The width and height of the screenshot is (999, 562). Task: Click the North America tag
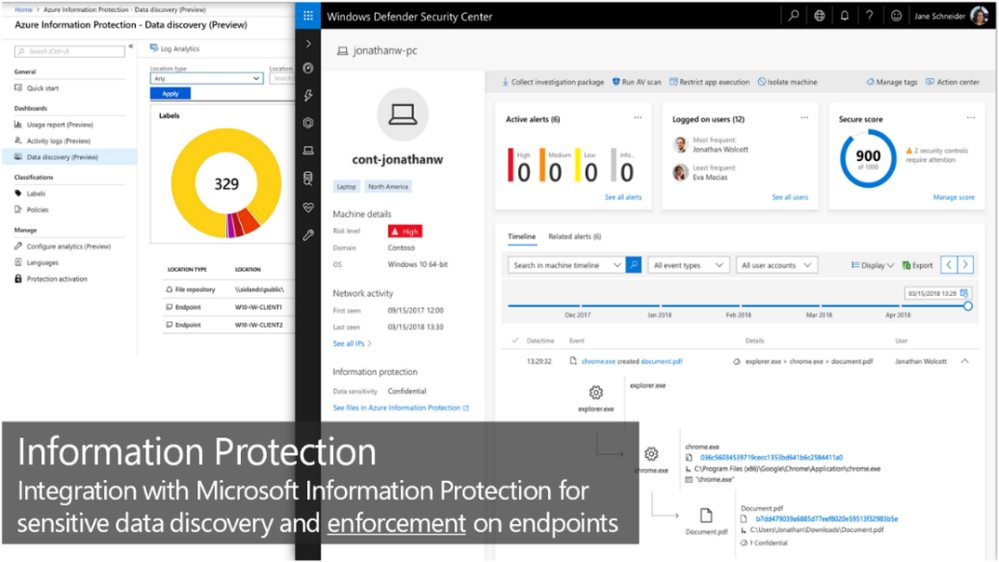[x=388, y=187]
